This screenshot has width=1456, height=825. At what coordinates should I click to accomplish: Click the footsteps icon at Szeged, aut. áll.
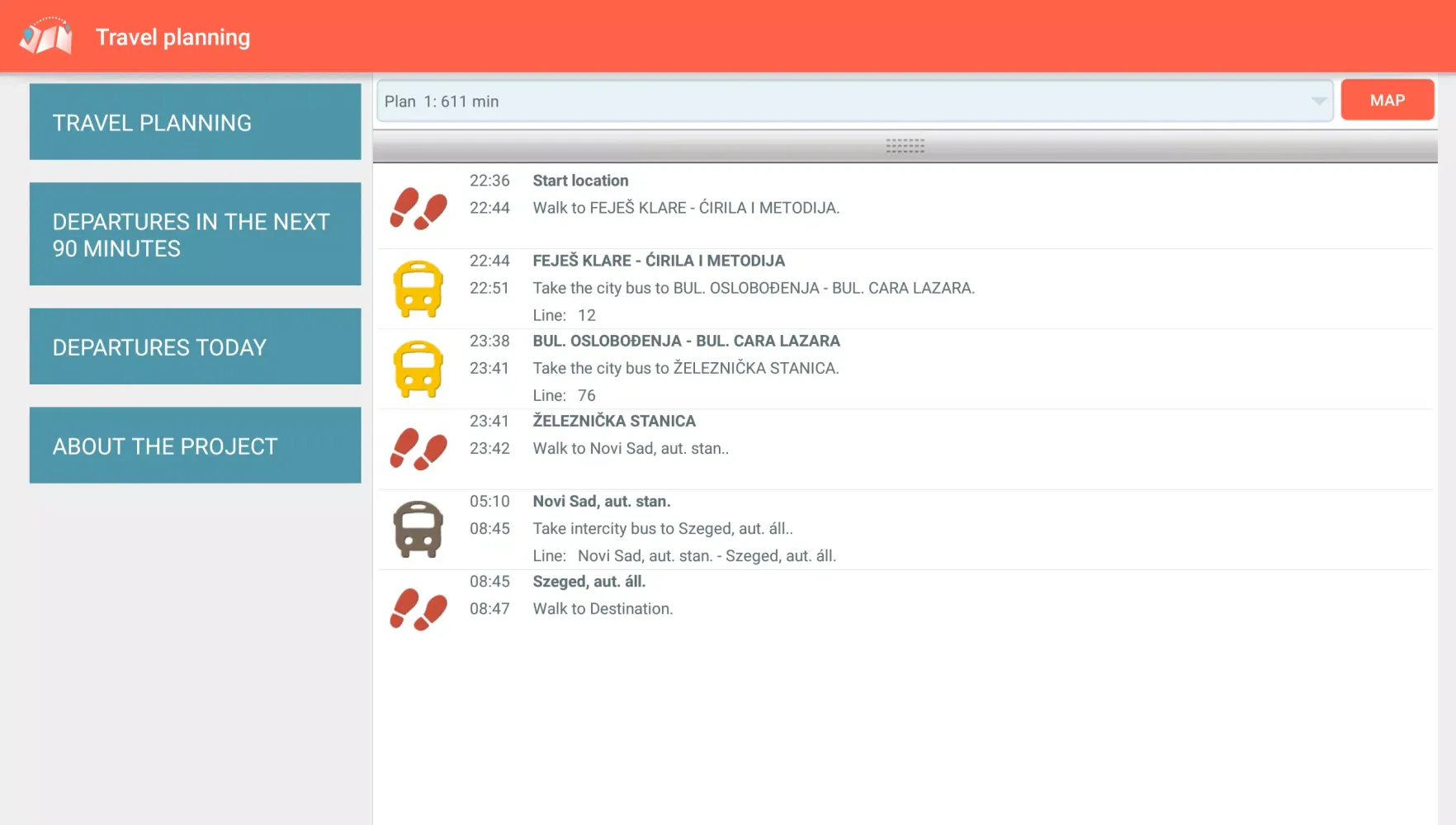418,609
